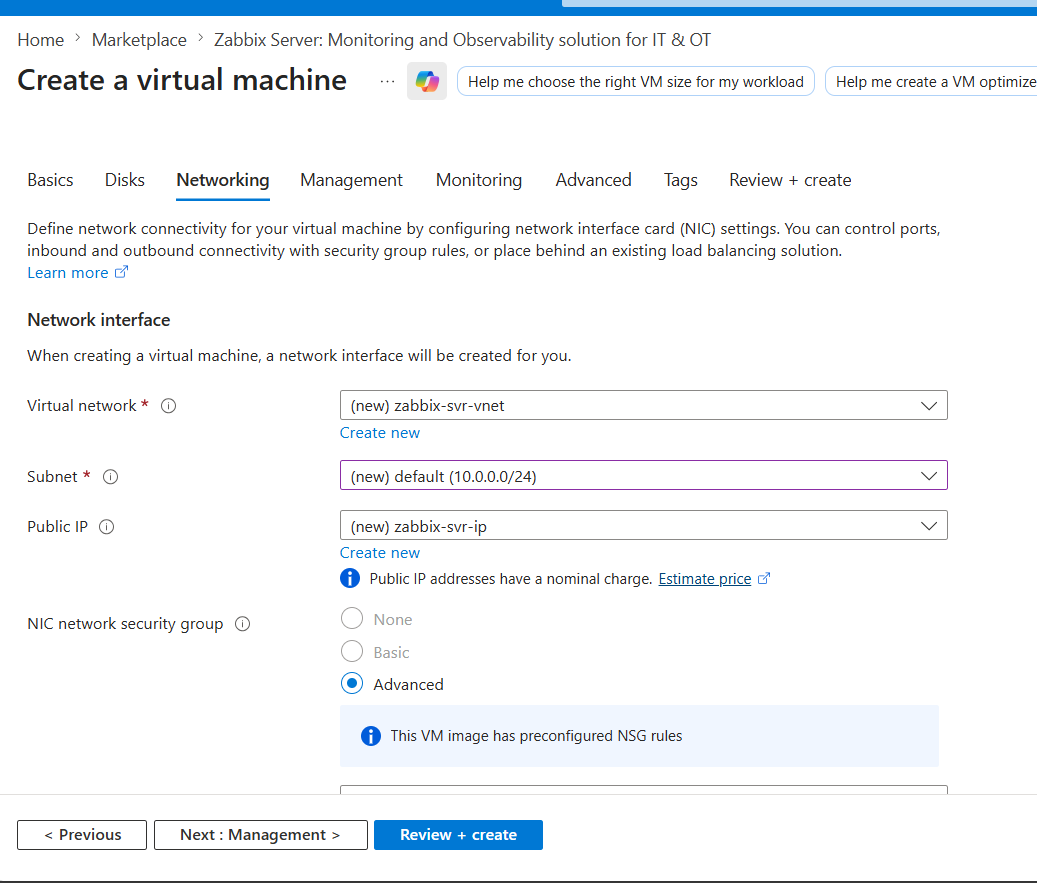
Task: Click external link icon beside Estimate price
Action: pyautogui.click(x=764, y=578)
